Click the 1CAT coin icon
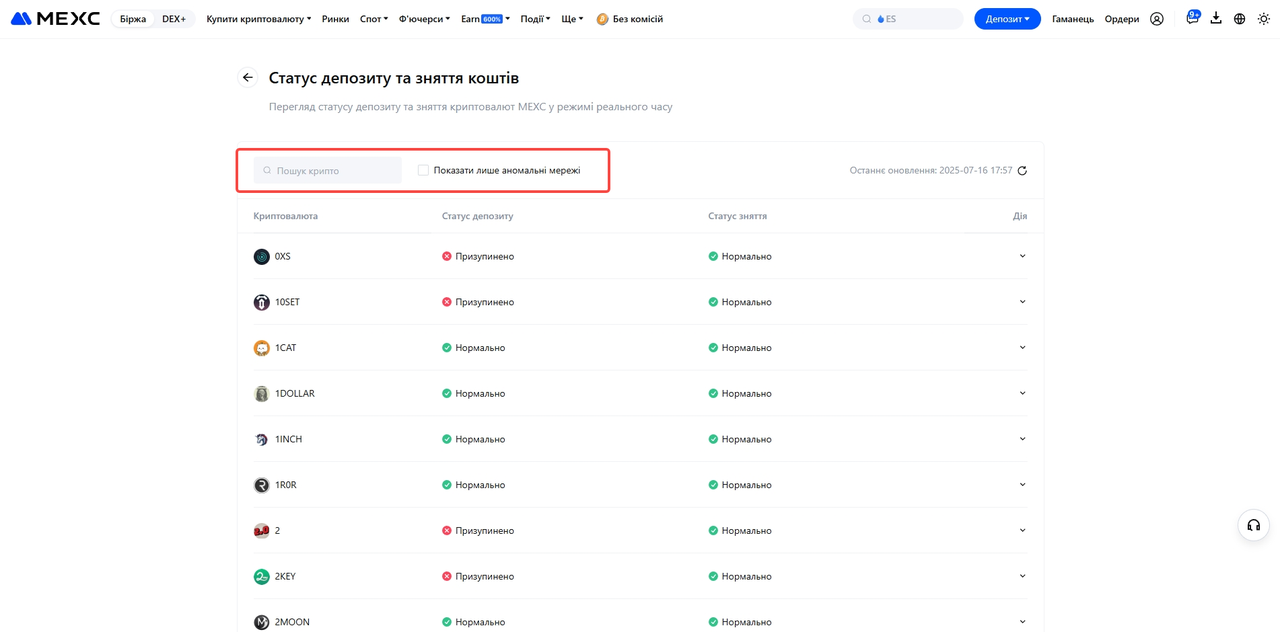This screenshot has width=1280, height=632. 261,348
